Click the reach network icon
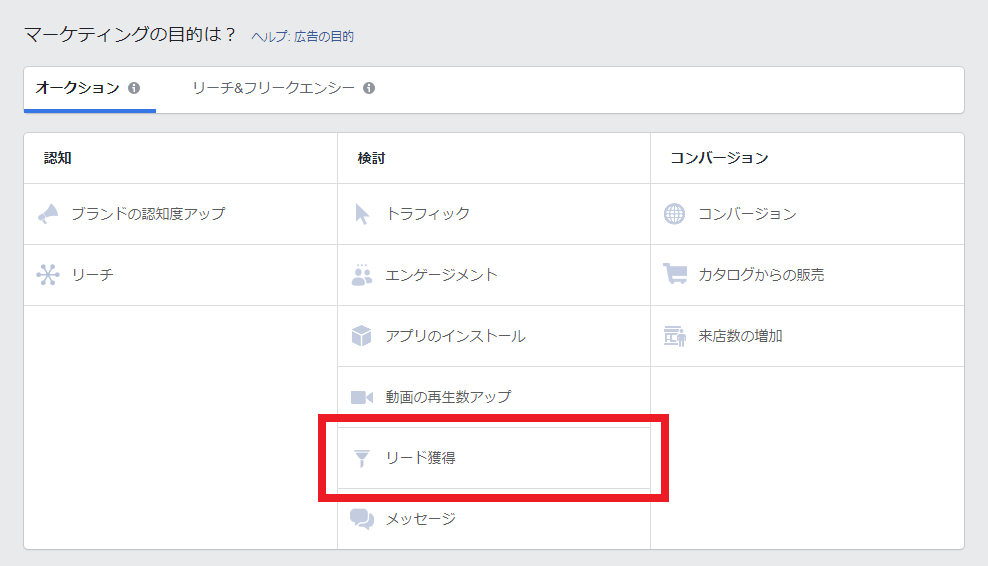 (x=48, y=275)
